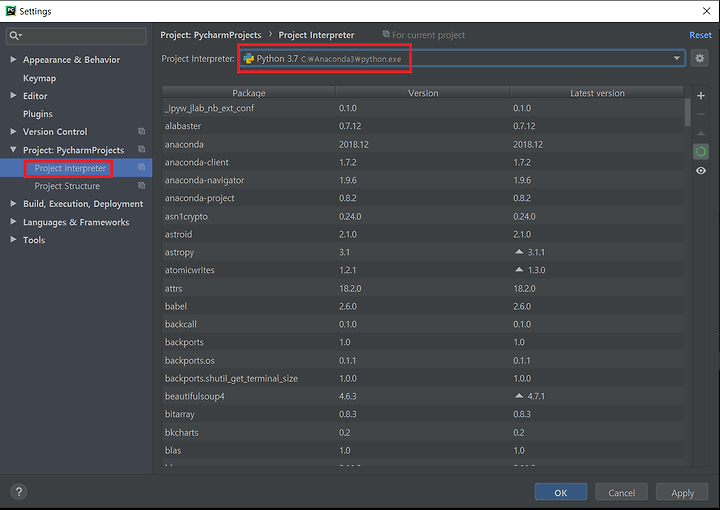Select the backcall package row
This screenshot has width=720, height=510.
(x=423, y=324)
